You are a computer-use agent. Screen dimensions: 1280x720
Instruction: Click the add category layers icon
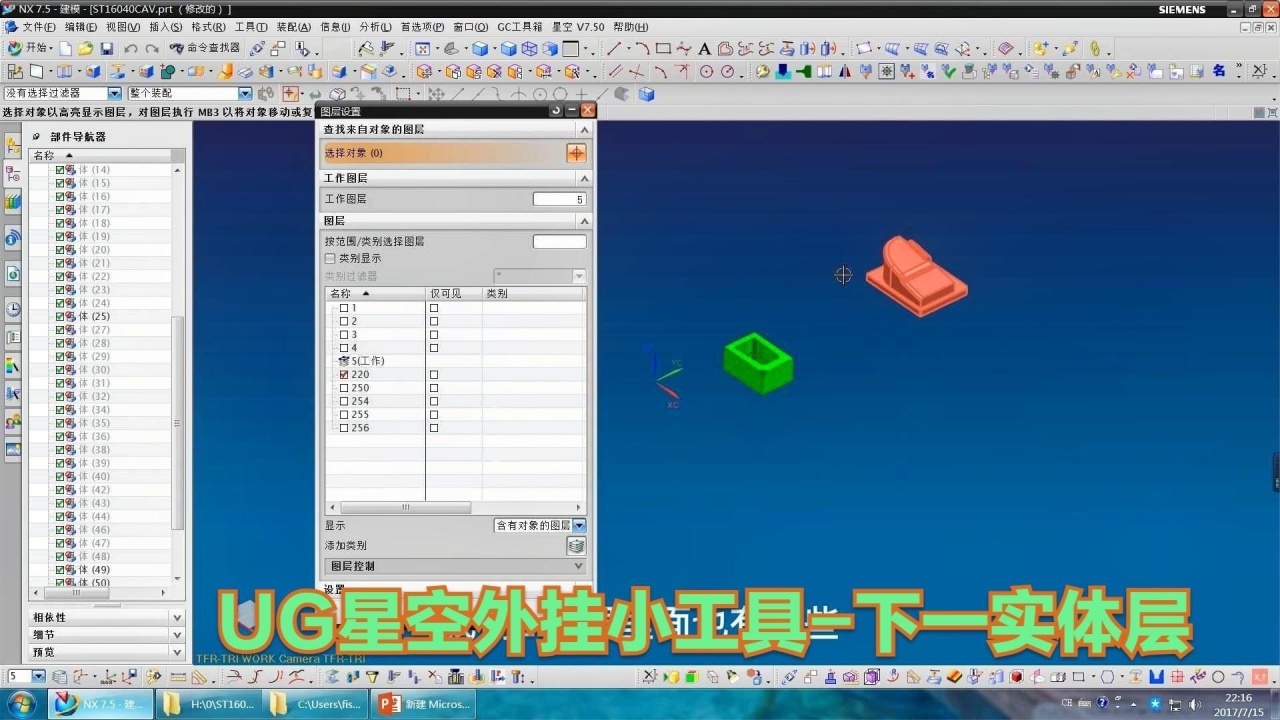(576, 545)
